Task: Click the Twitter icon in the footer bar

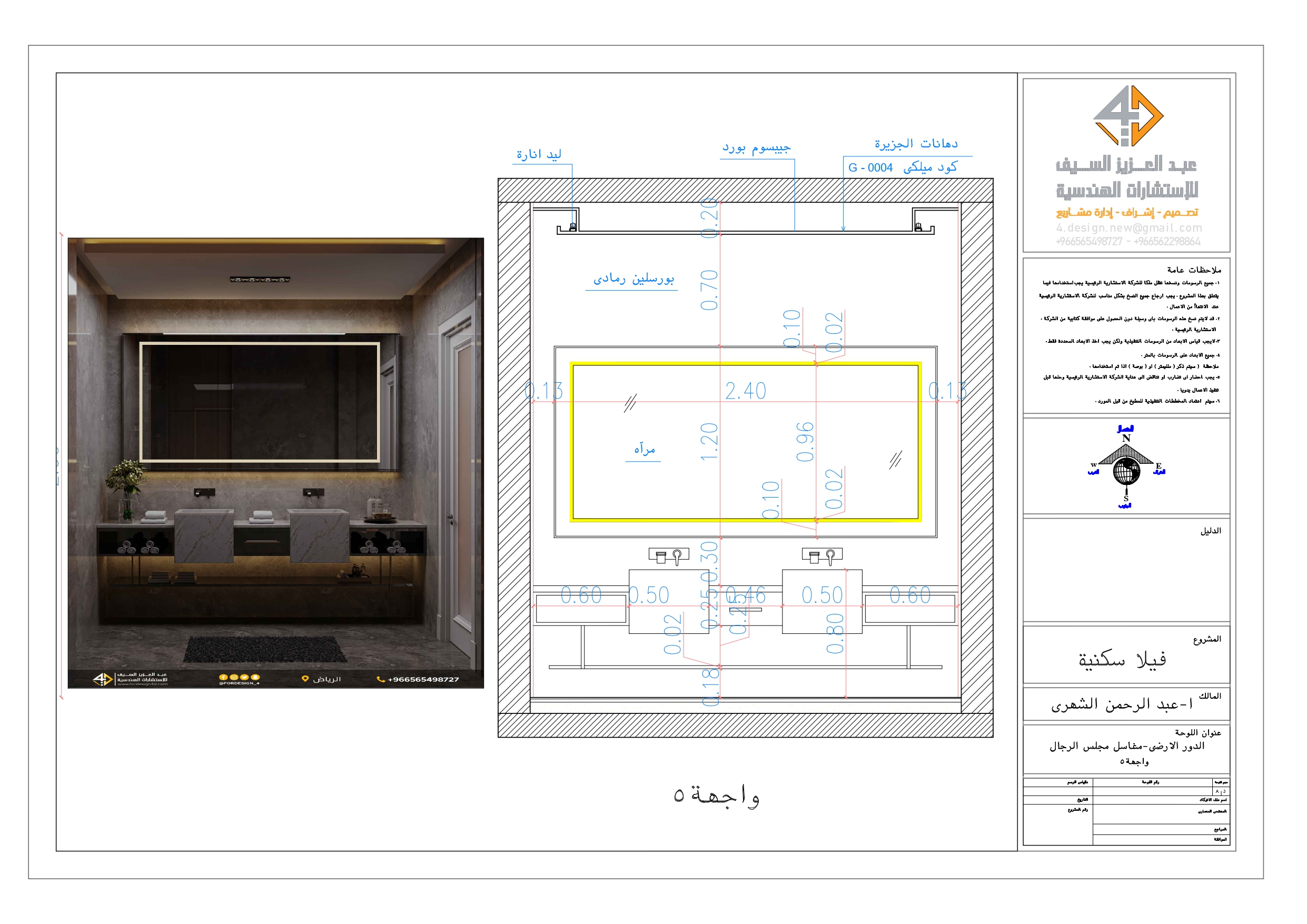Action: 244,678
